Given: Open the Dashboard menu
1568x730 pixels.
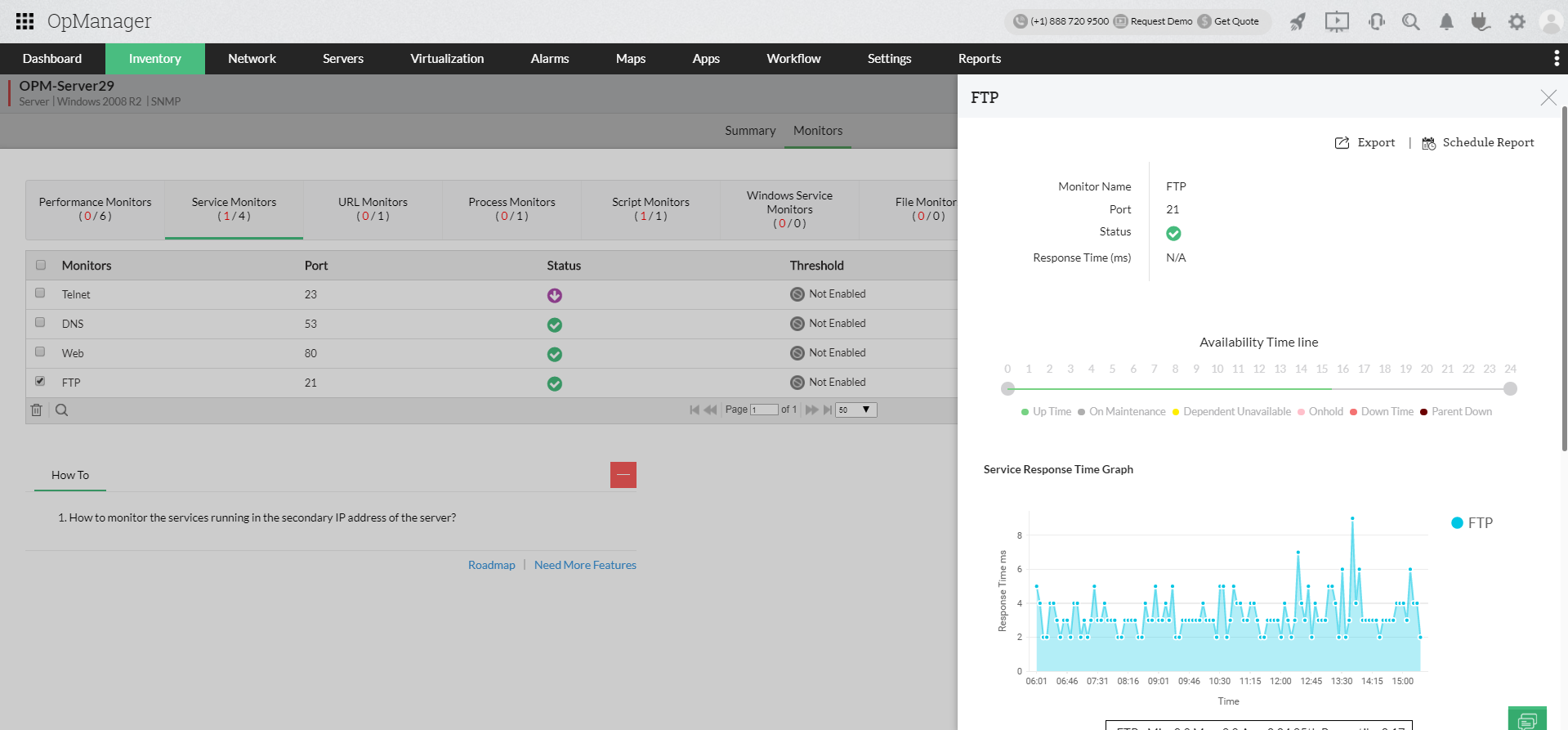Looking at the screenshot, I should click(52, 59).
